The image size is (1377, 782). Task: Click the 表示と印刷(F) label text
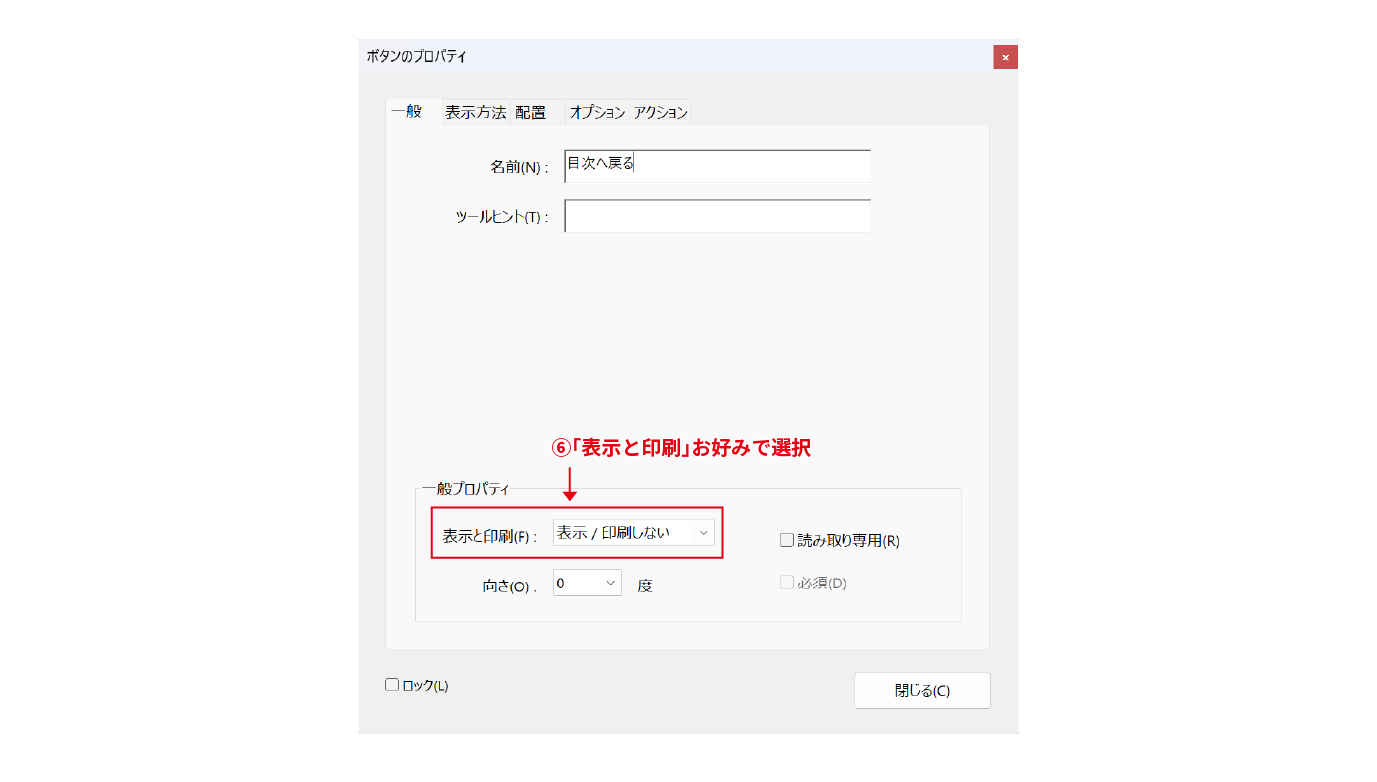(490, 536)
